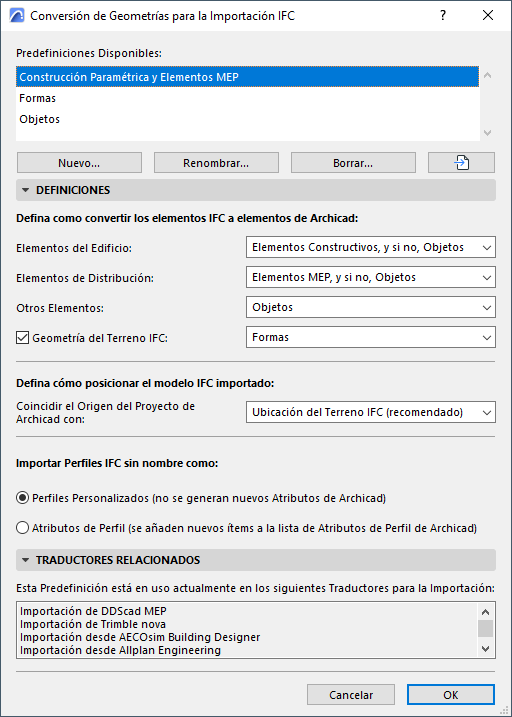Click scroll up arrow in presets list

coord(487,75)
